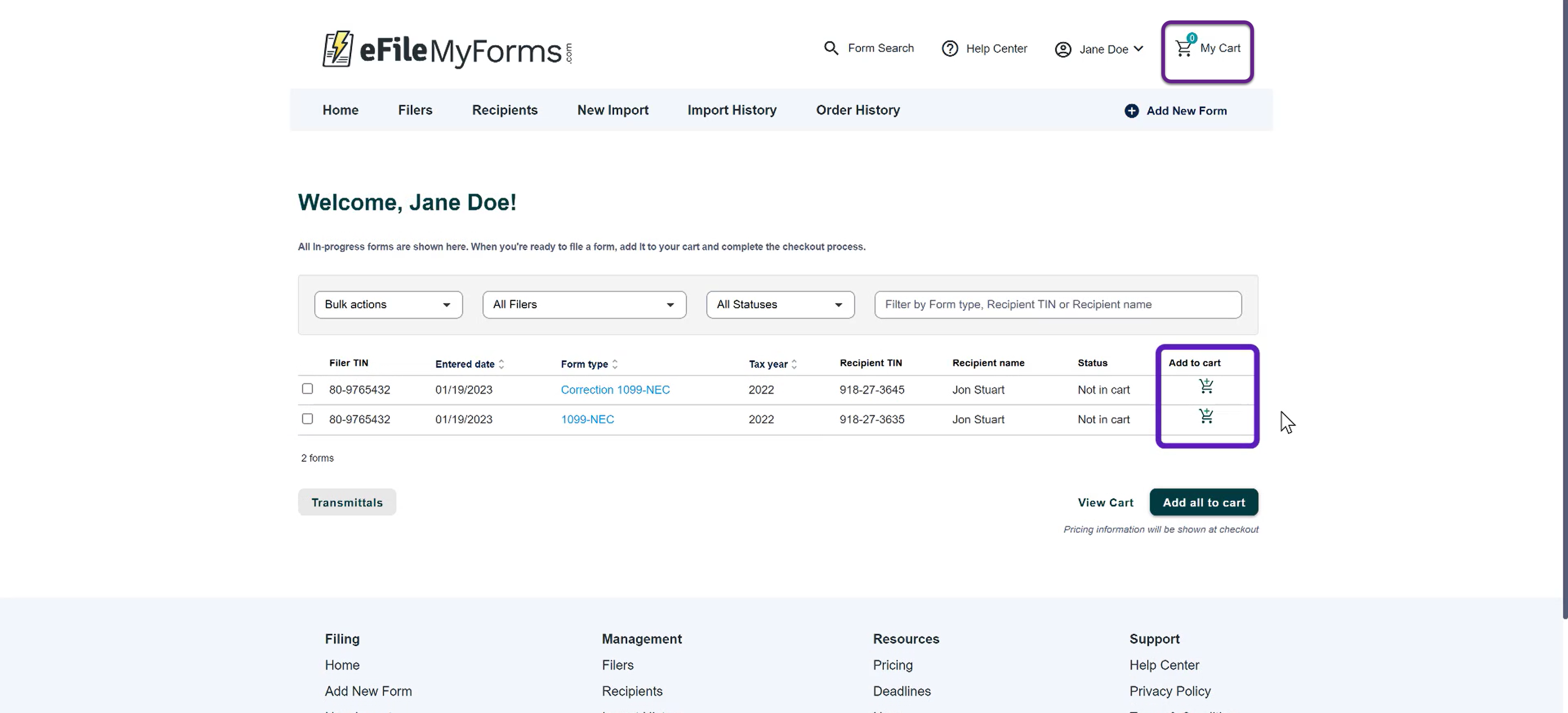The height and width of the screenshot is (713, 1568).
Task: Go to the Recipients menu tab
Action: [x=505, y=110]
